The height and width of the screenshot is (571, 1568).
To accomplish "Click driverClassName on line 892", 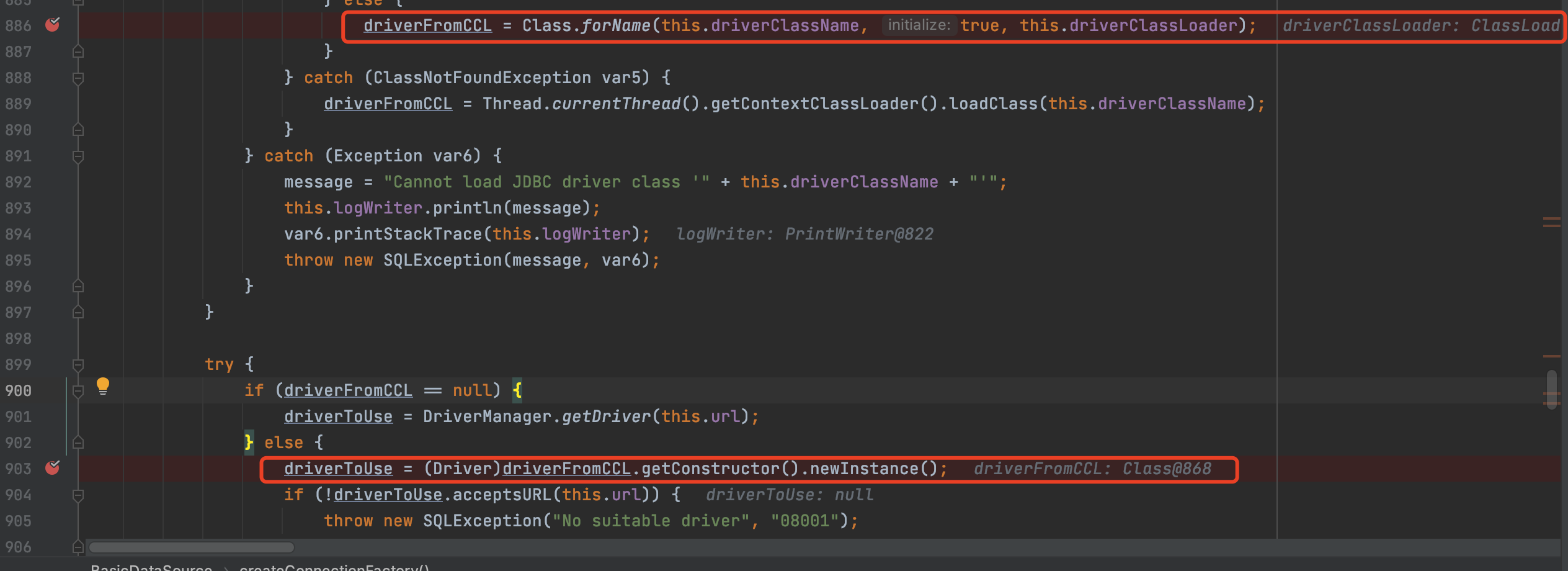I will coord(864,182).
